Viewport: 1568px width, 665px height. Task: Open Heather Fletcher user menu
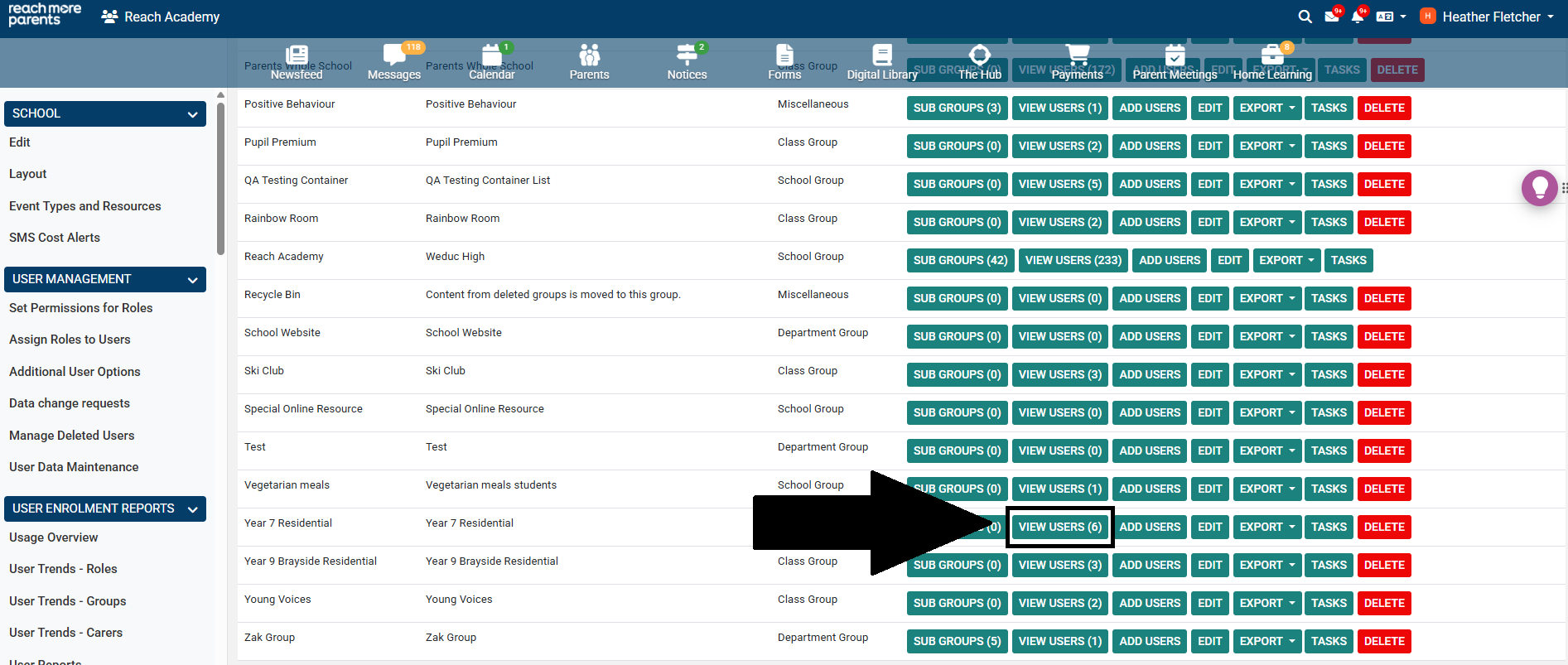click(1491, 17)
